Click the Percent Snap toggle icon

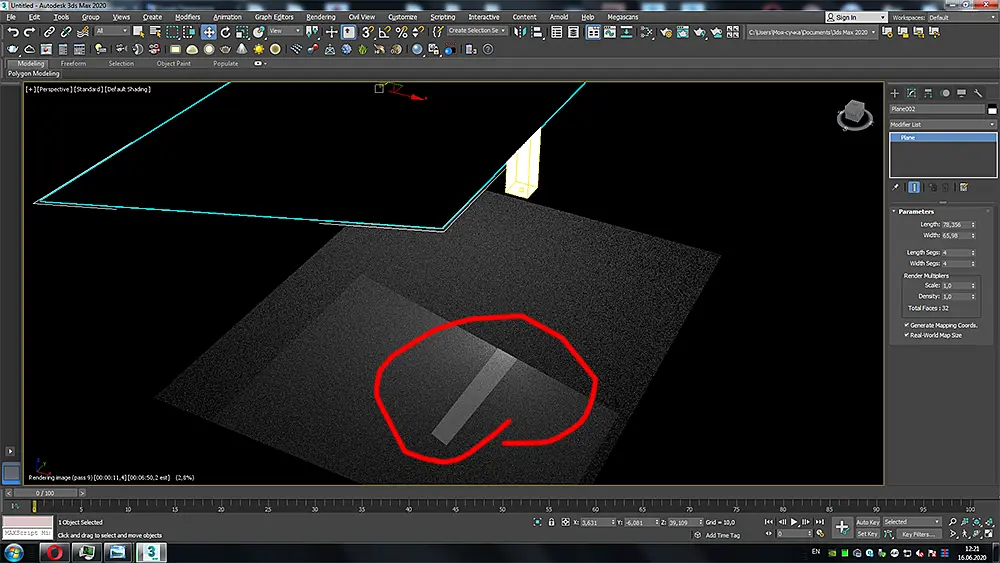(x=401, y=31)
